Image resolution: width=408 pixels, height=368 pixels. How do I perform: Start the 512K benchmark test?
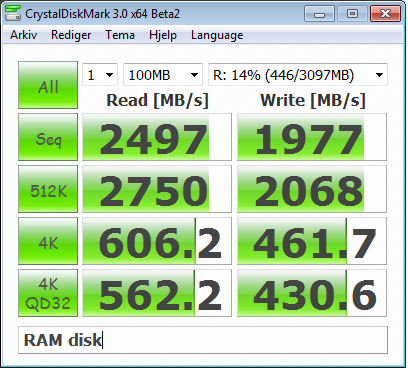coord(48,189)
